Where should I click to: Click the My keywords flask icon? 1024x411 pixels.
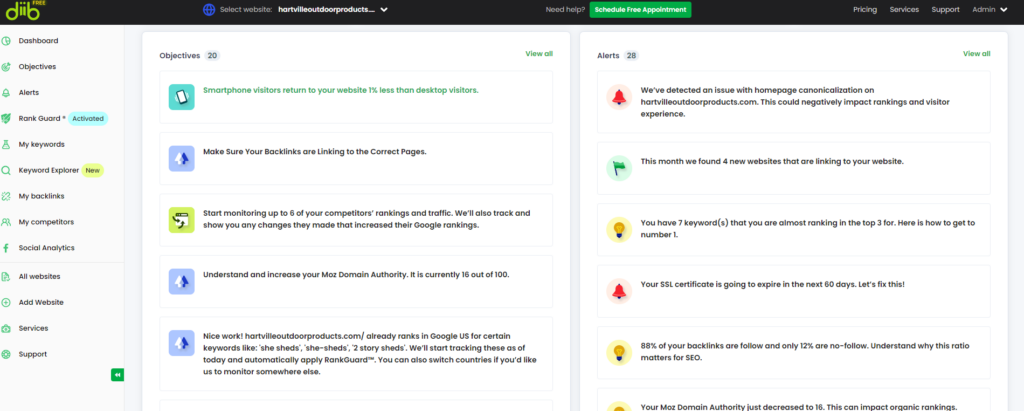point(6,144)
